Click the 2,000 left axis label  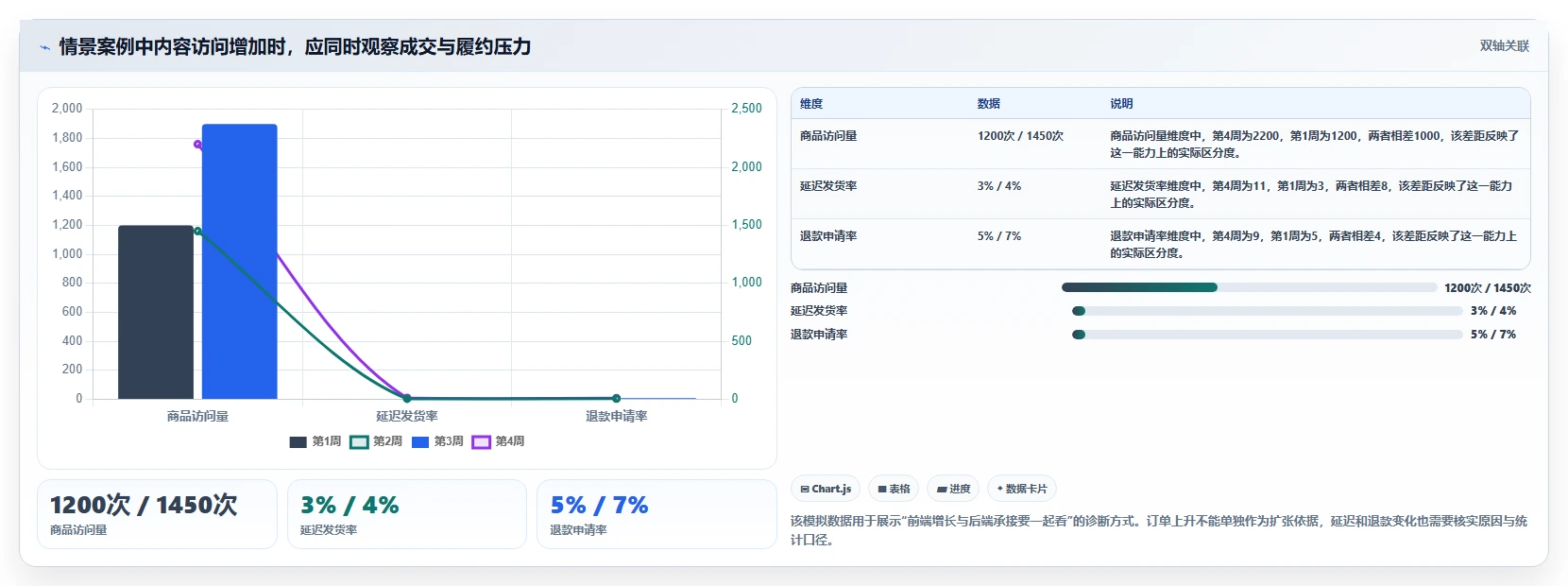67,109
